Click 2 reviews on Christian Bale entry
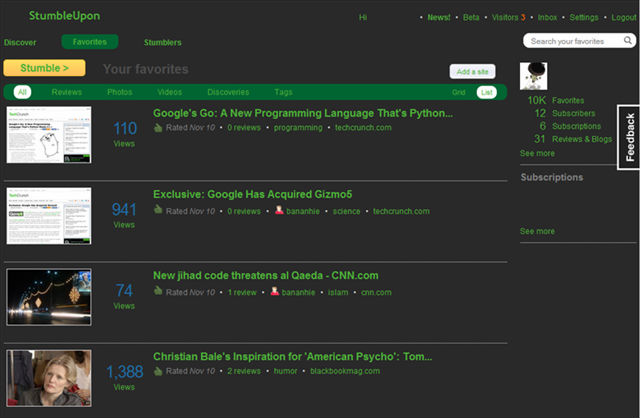Screen dimensions: 640x418 (x=244, y=371)
